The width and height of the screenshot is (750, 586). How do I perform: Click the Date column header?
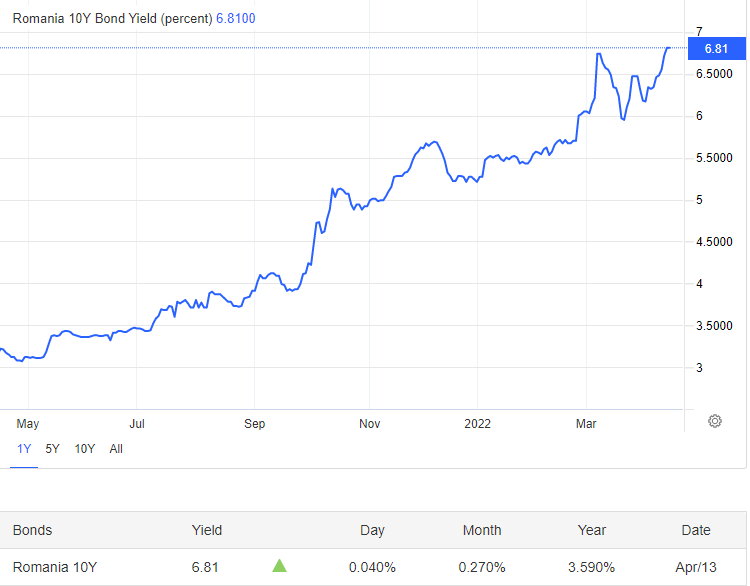pyautogui.click(x=696, y=530)
